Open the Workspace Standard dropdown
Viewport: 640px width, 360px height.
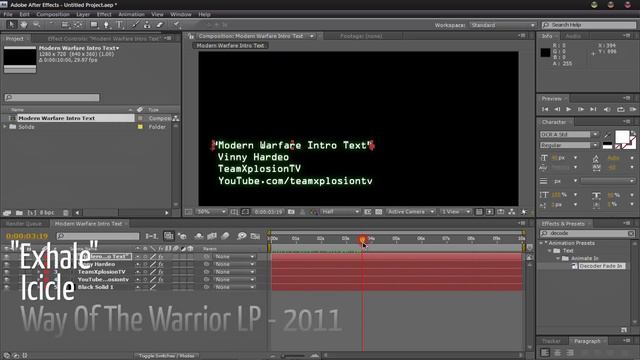coord(502,25)
